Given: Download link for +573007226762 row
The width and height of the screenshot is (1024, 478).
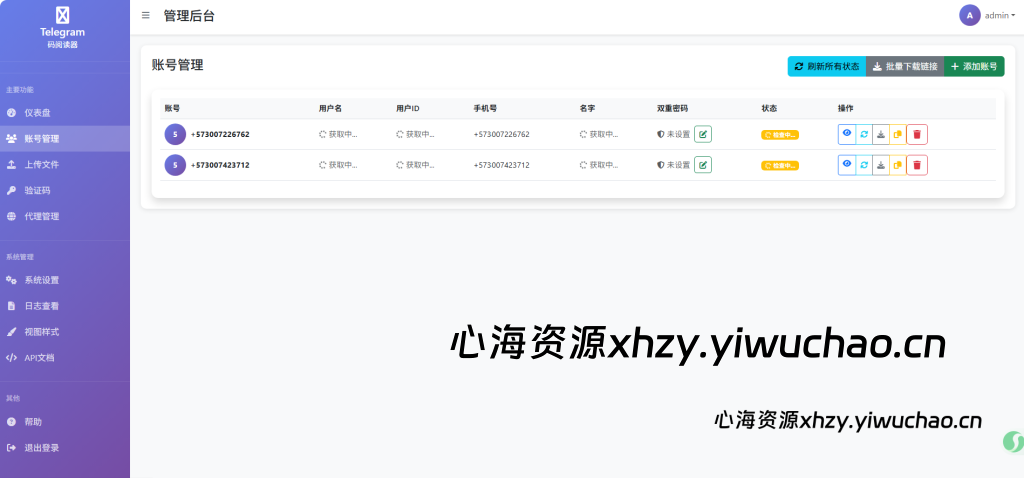Looking at the screenshot, I should (881, 134).
